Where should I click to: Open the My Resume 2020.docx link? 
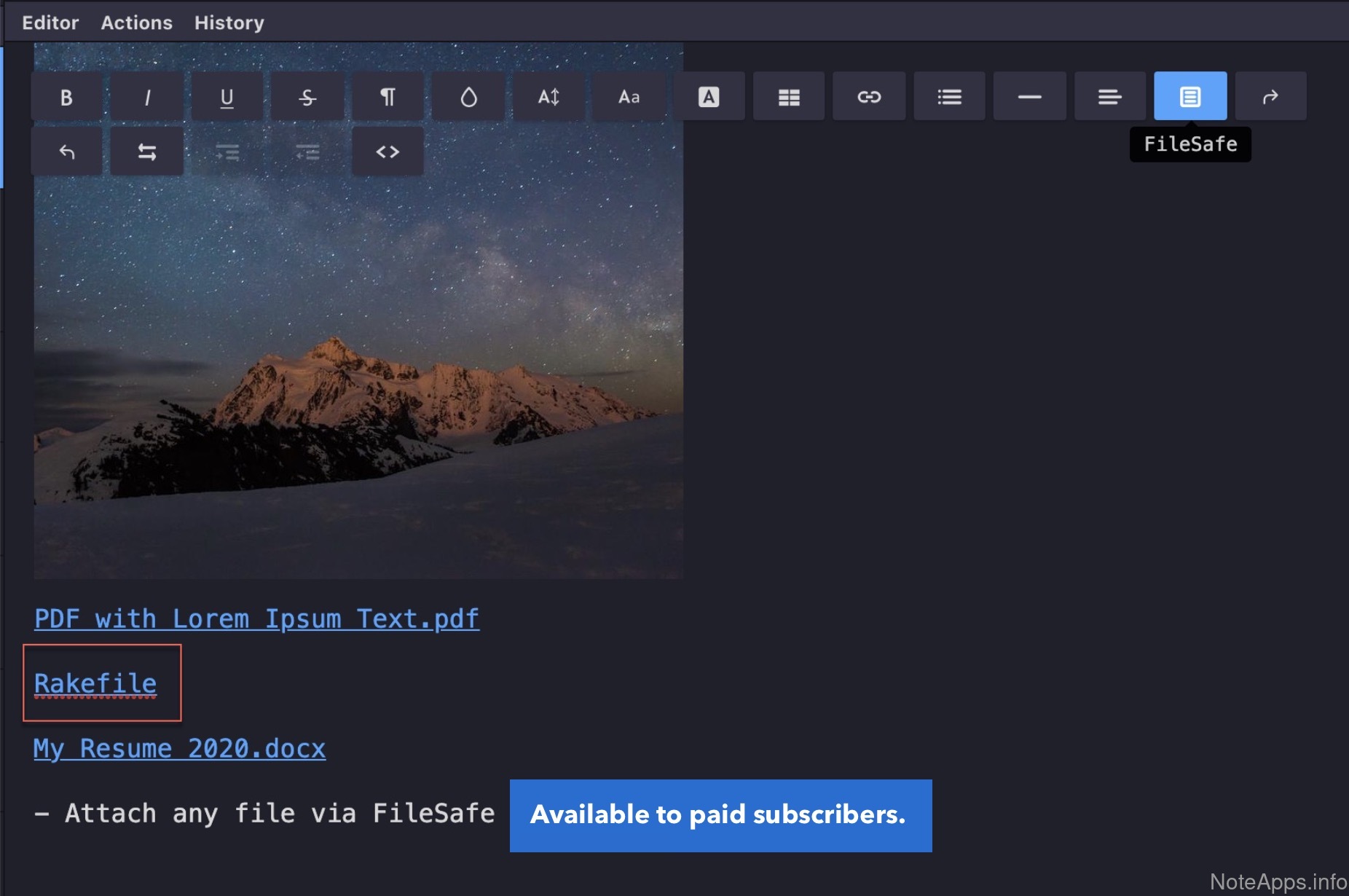(x=179, y=749)
